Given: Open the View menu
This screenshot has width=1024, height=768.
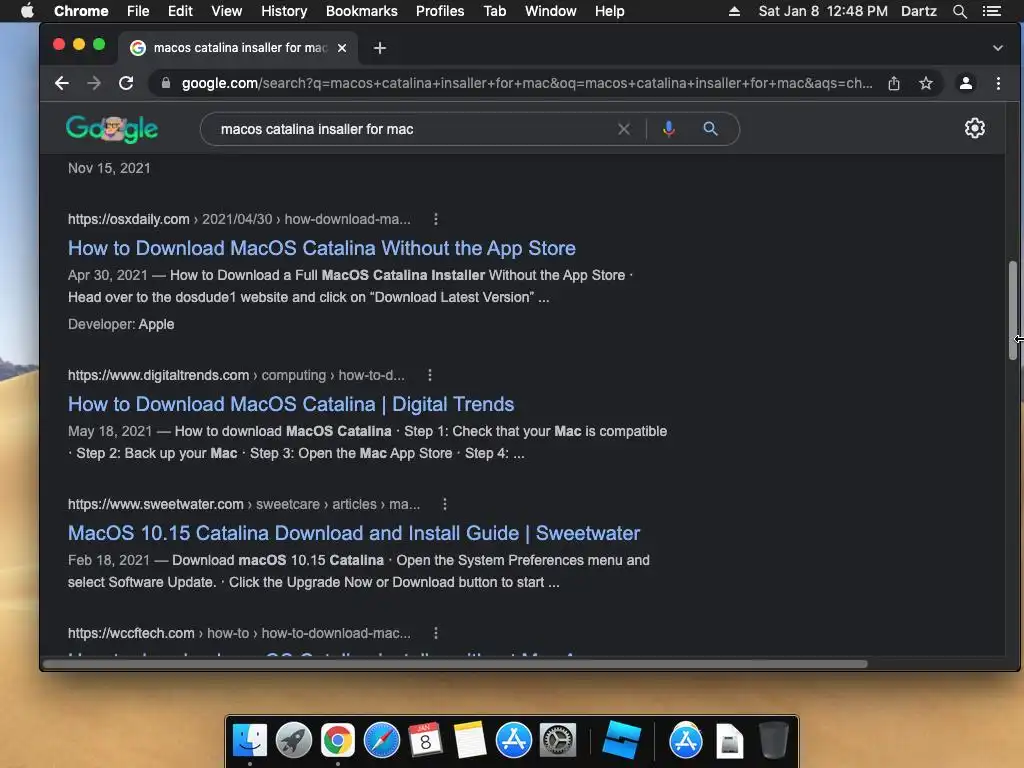Looking at the screenshot, I should point(227,11).
